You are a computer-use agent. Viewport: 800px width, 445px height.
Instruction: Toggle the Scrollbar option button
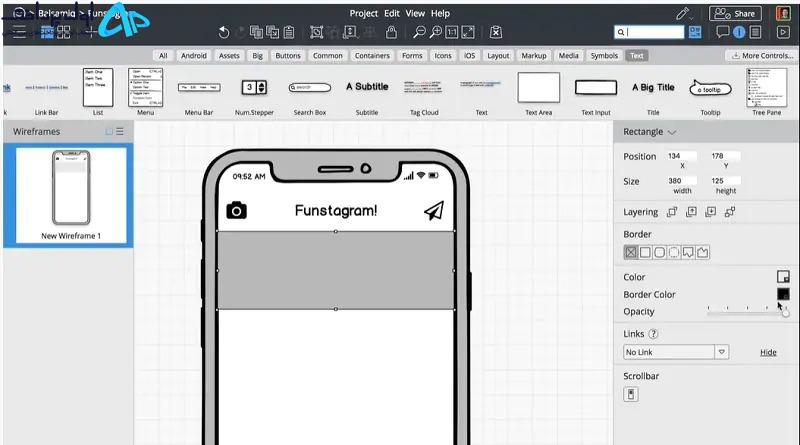(631, 394)
